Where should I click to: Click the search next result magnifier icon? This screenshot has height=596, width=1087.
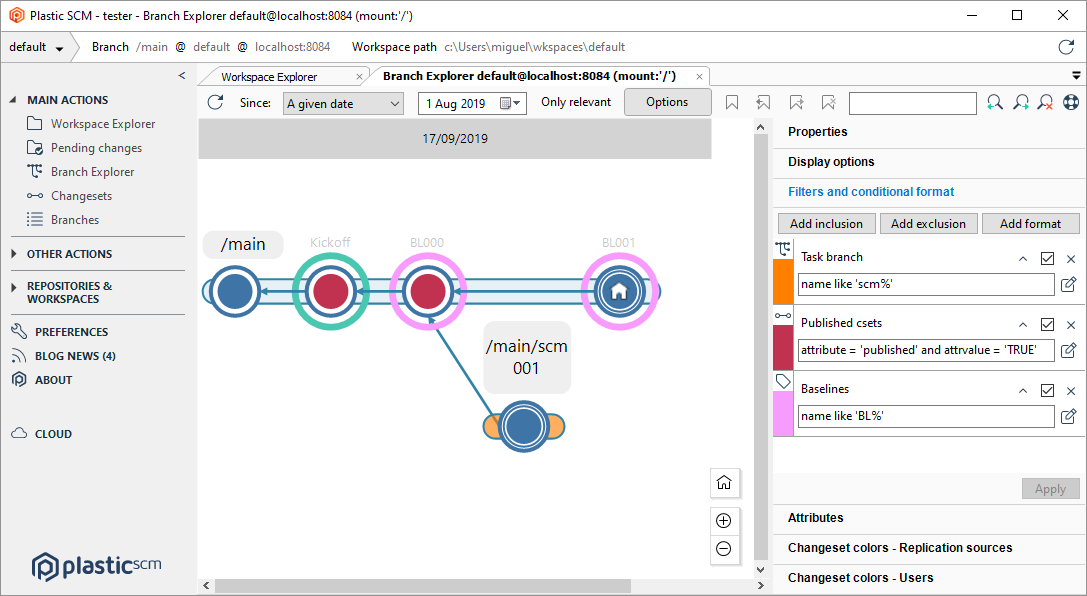click(1020, 102)
